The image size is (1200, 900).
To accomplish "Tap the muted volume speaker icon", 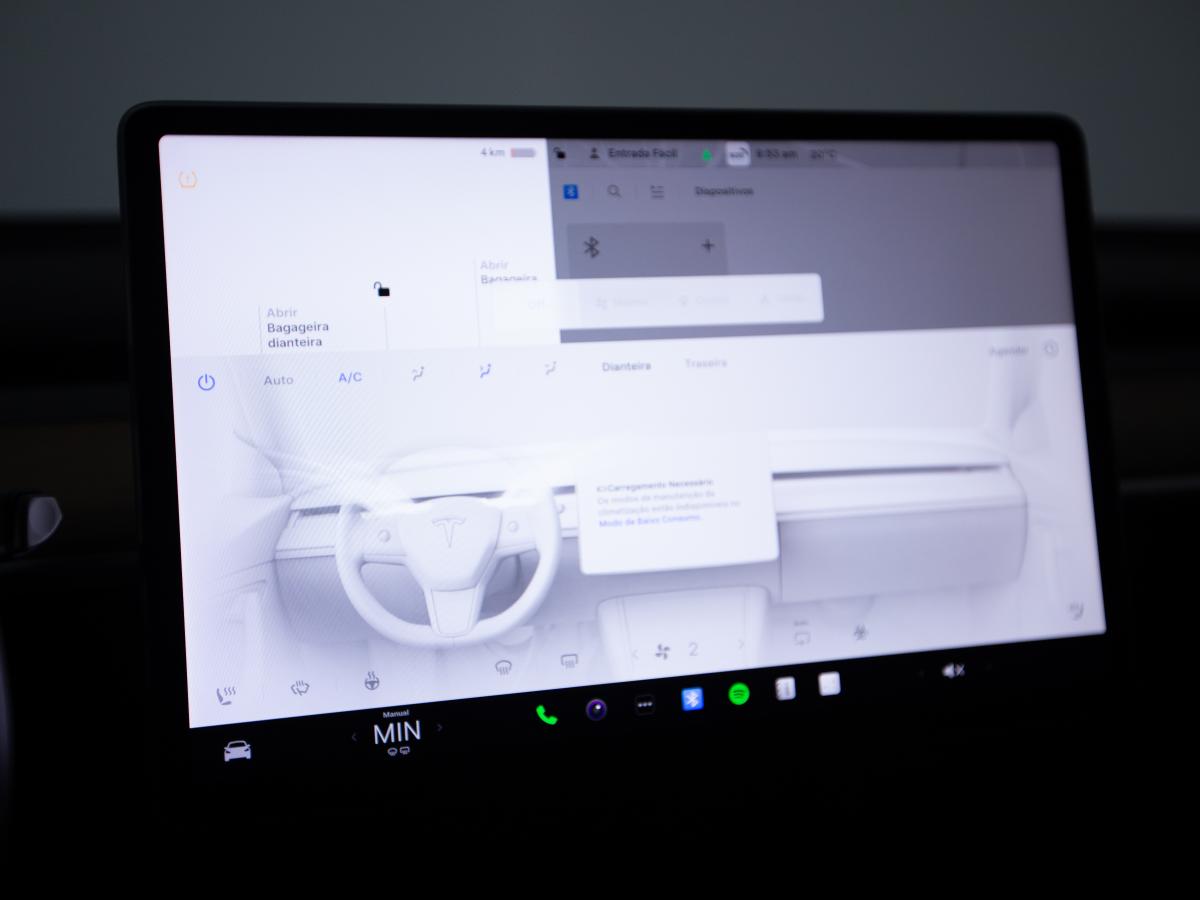I will pos(953,671).
